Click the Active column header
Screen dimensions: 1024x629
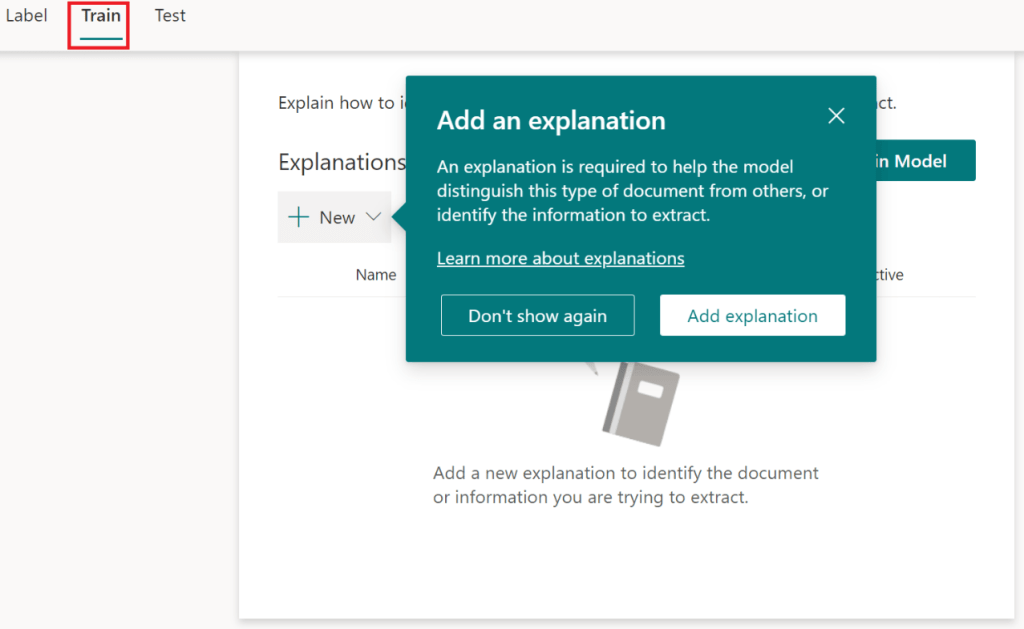[889, 275]
